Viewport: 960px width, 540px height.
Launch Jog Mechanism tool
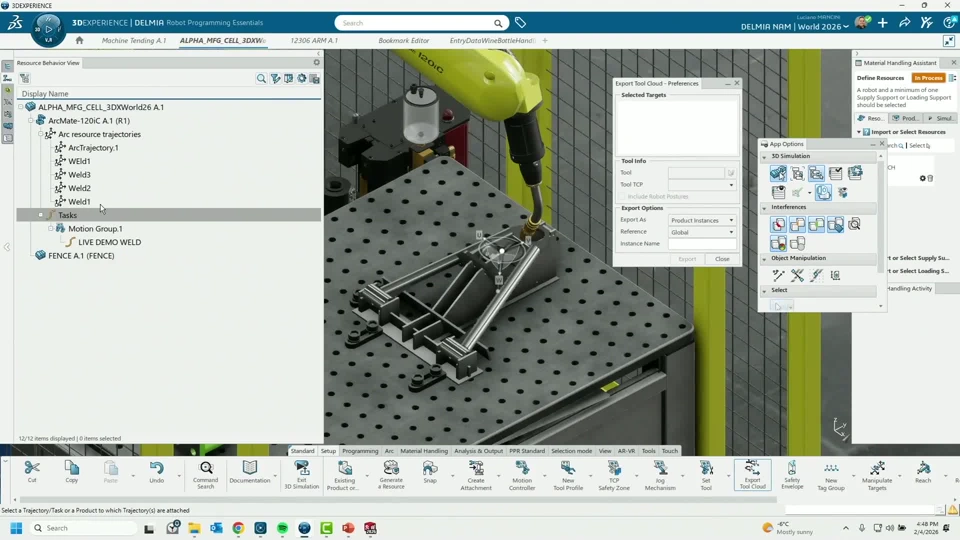point(660,476)
